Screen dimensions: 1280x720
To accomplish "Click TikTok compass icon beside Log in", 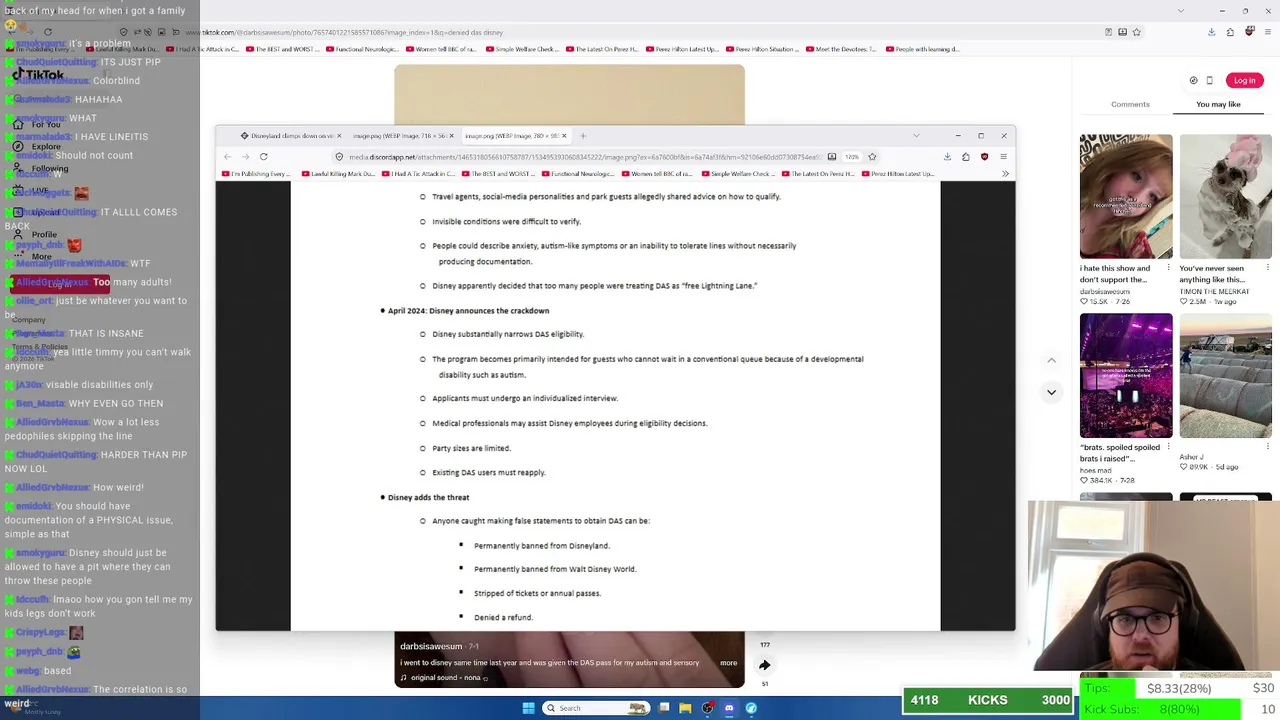I will click(x=1193, y=81).
